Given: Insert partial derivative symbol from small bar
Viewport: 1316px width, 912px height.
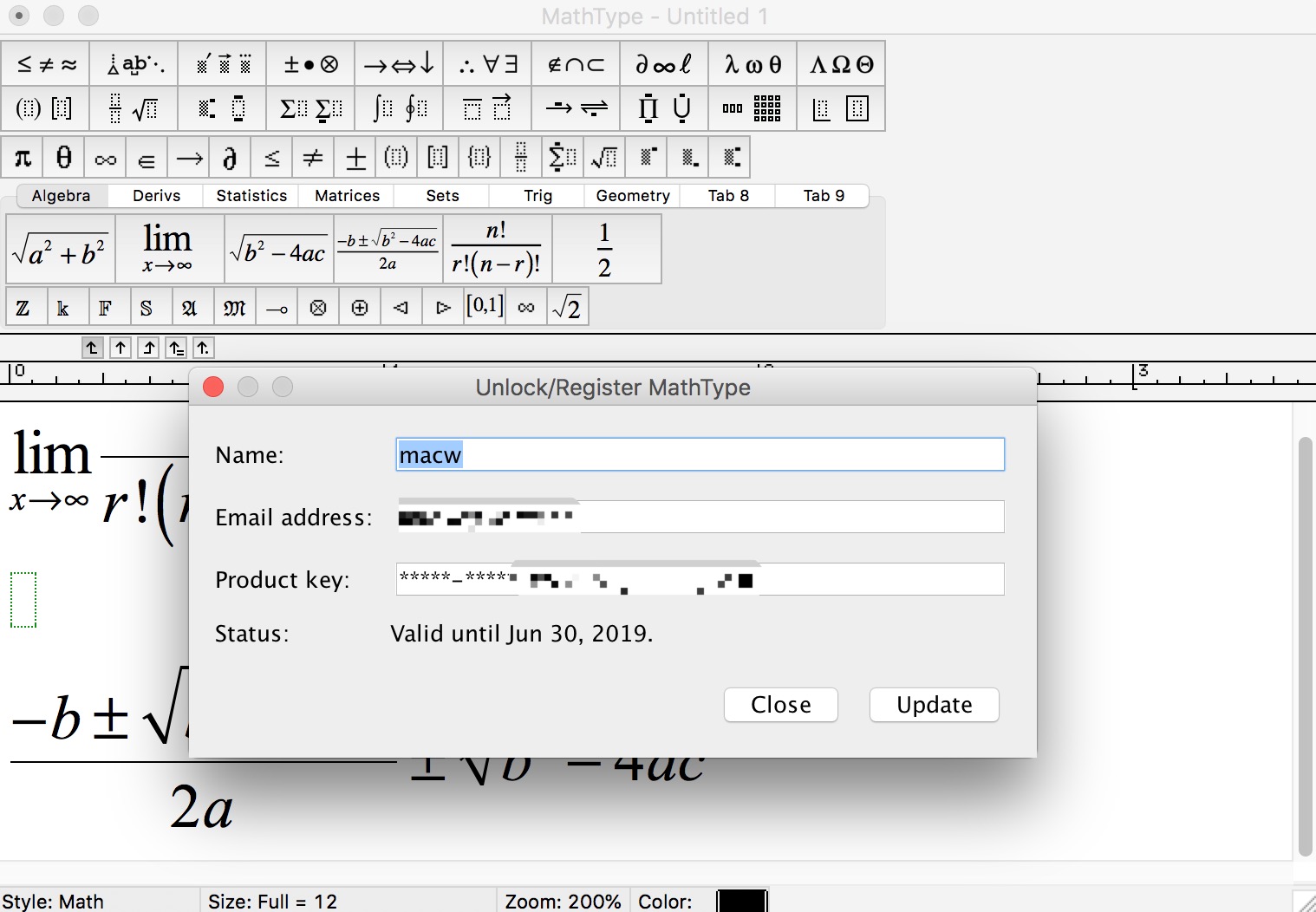Looking at the screenshot, I should pos(230,158).
